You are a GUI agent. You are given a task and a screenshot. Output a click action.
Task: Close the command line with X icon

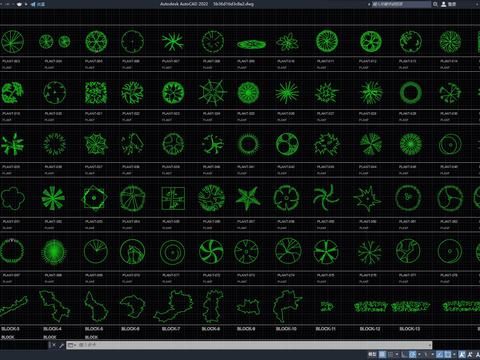tap(54, 345)
